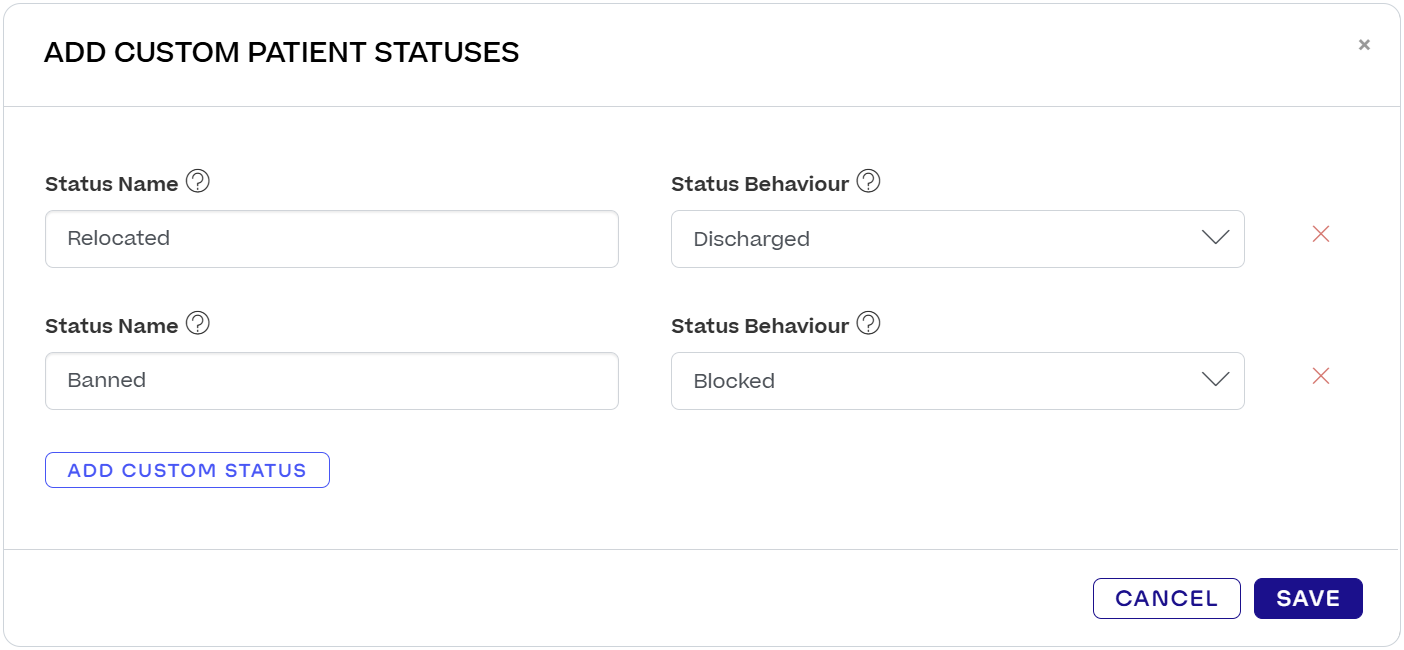The height and width of the screenshot is (650, 1404).
Task: Click the red X beside the Blocked dropdown
Action: 1321,376
